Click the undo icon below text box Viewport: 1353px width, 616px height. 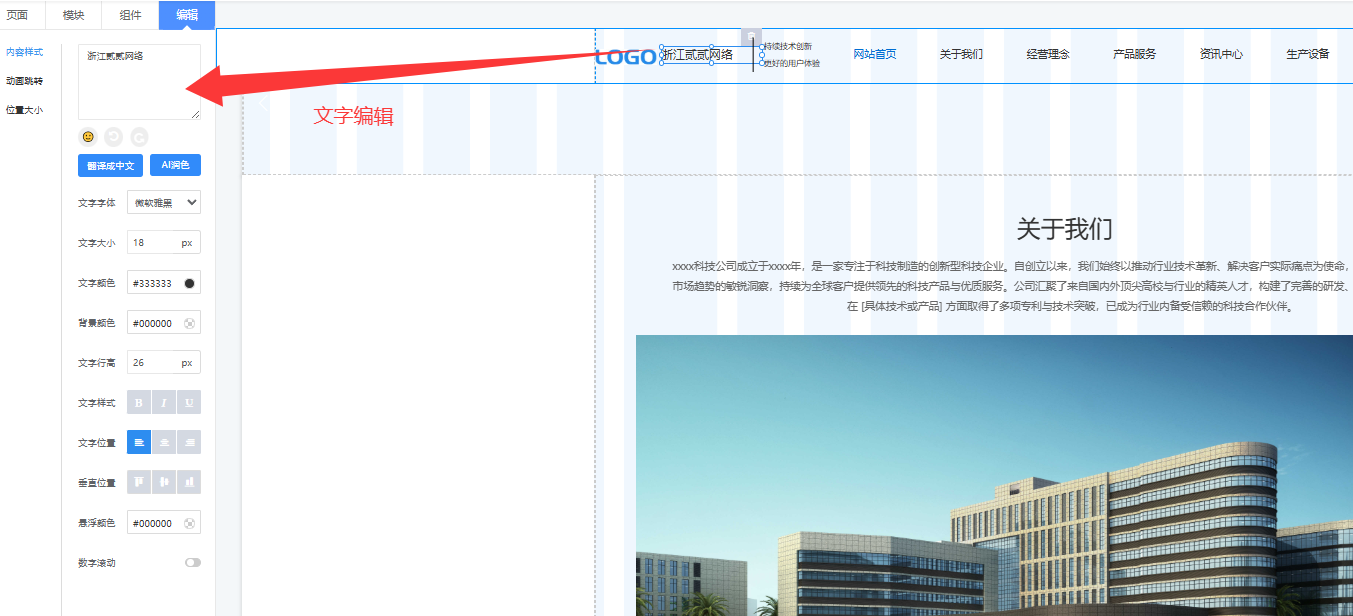click(x=113, y=136)
